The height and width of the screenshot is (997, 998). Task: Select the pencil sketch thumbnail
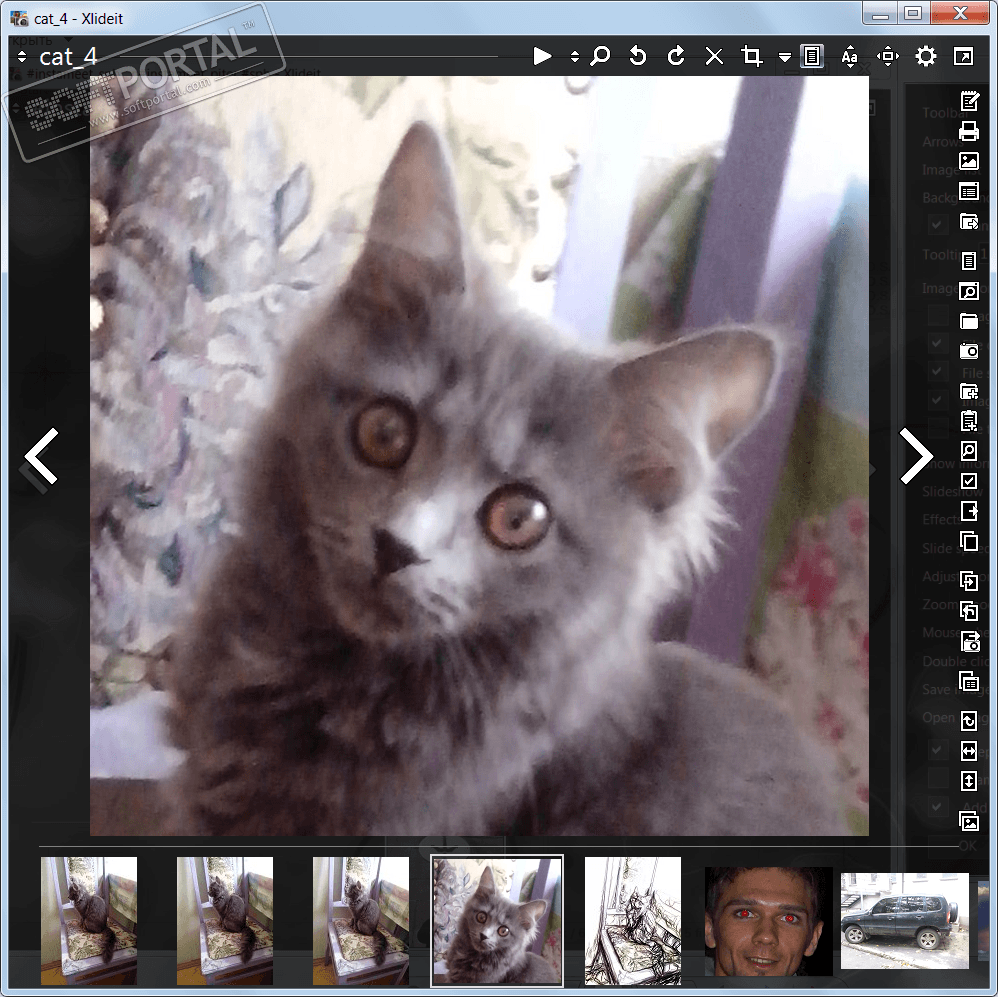633,921
